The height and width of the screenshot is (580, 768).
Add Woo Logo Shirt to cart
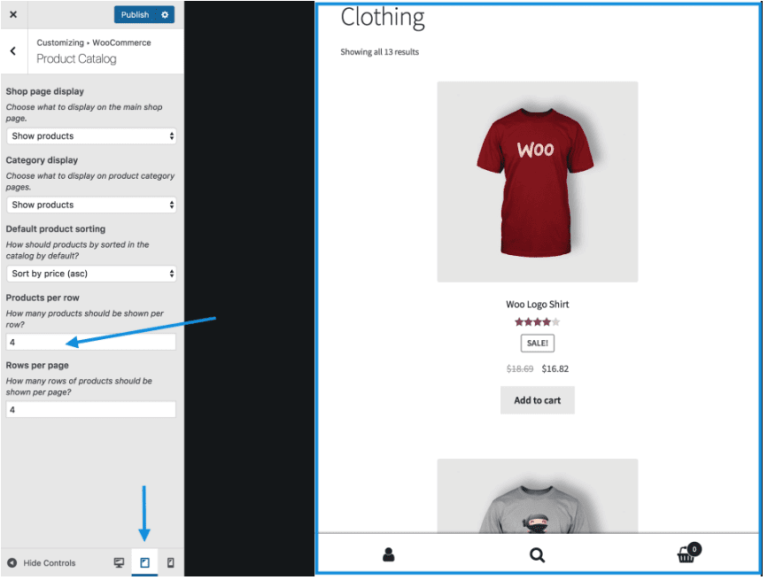tap(538, 401)
